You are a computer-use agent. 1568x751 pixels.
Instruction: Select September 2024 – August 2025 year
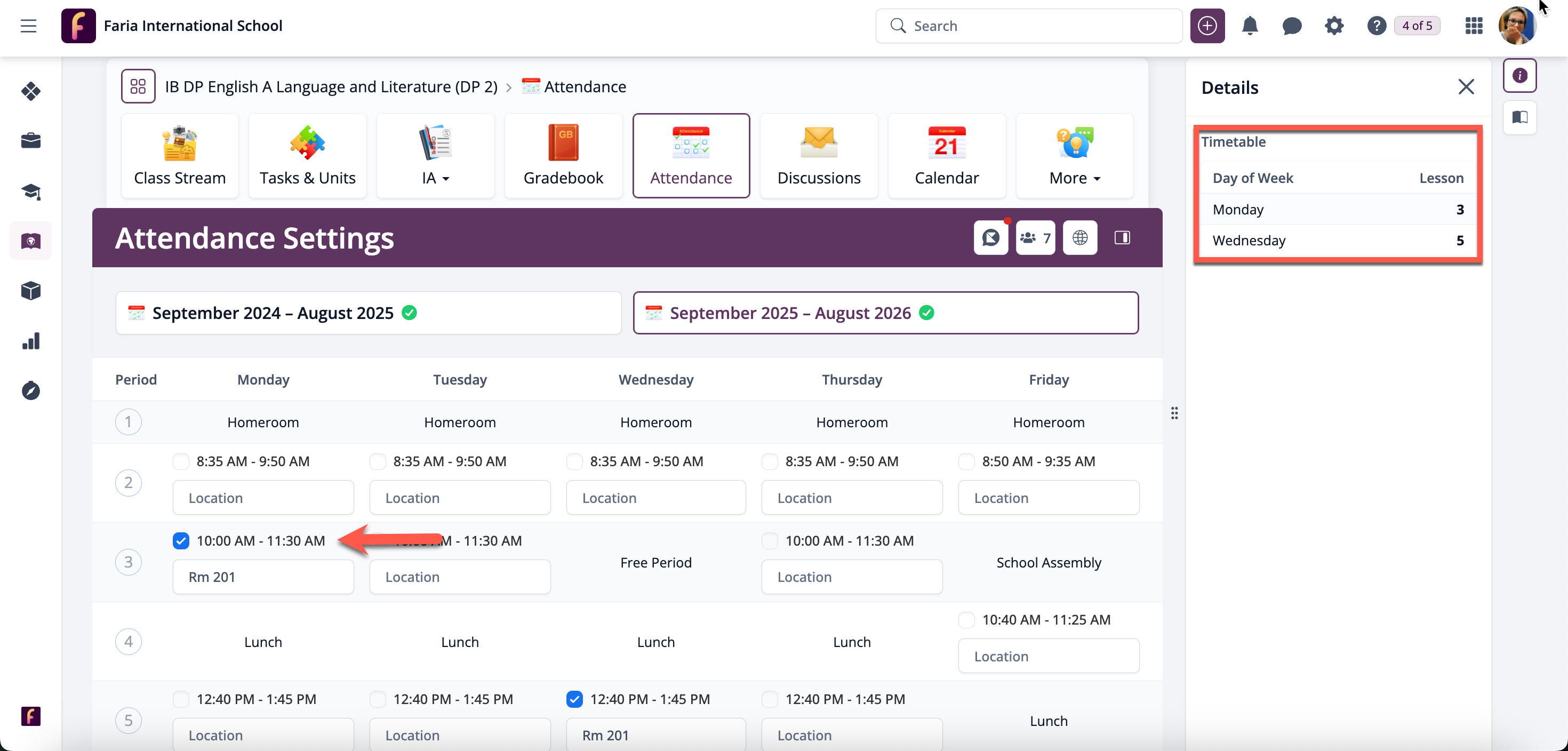[x=368, y=313]
